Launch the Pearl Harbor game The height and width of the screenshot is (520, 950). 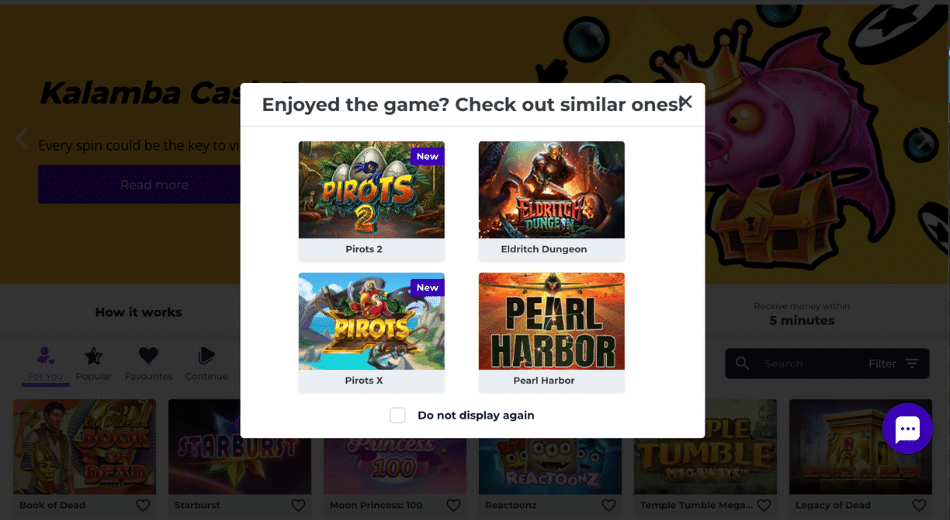click(x=551, y=321)
